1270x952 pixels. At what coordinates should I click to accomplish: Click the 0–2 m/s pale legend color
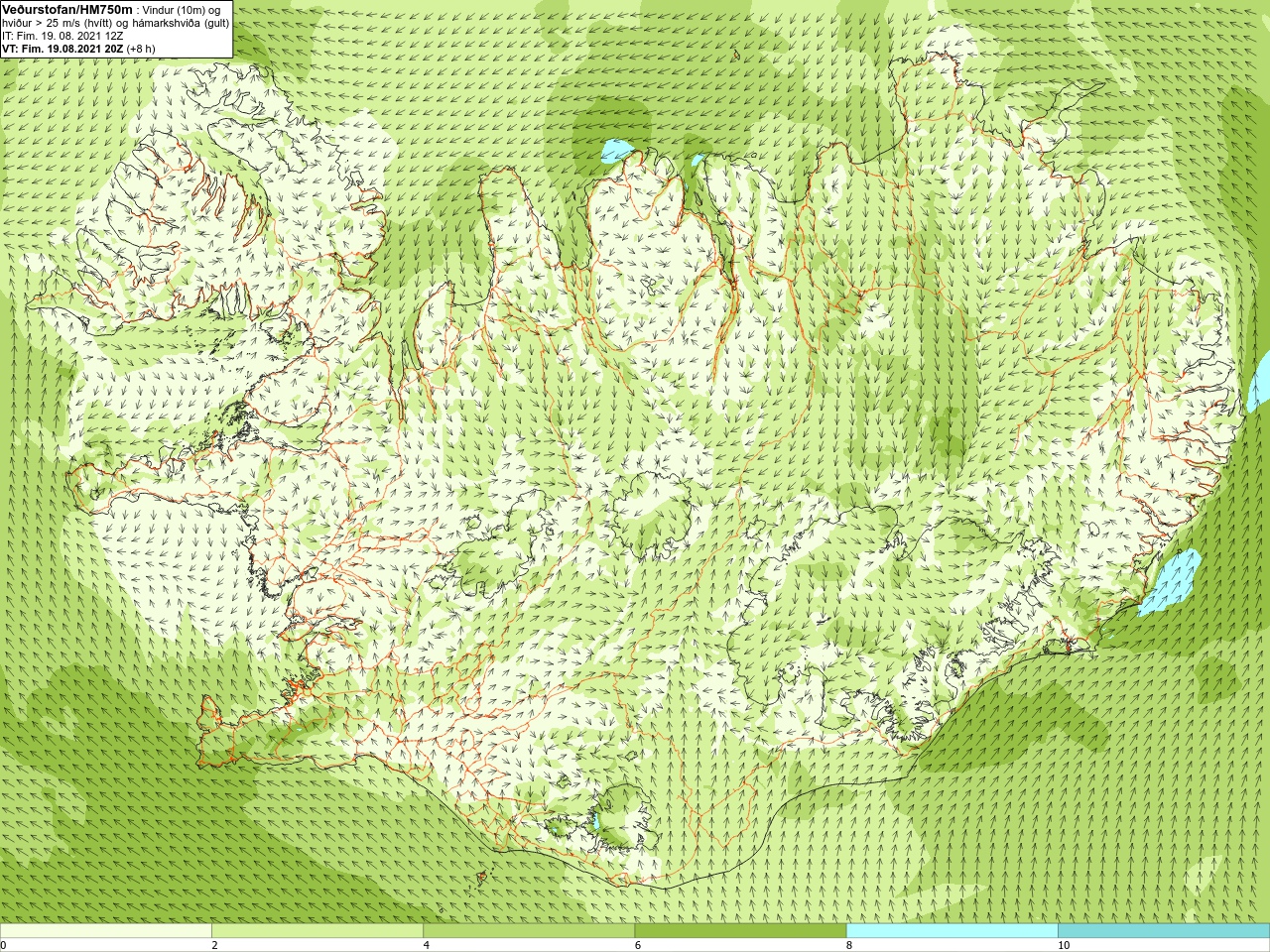pyautogui.click(x=106, y=931)
